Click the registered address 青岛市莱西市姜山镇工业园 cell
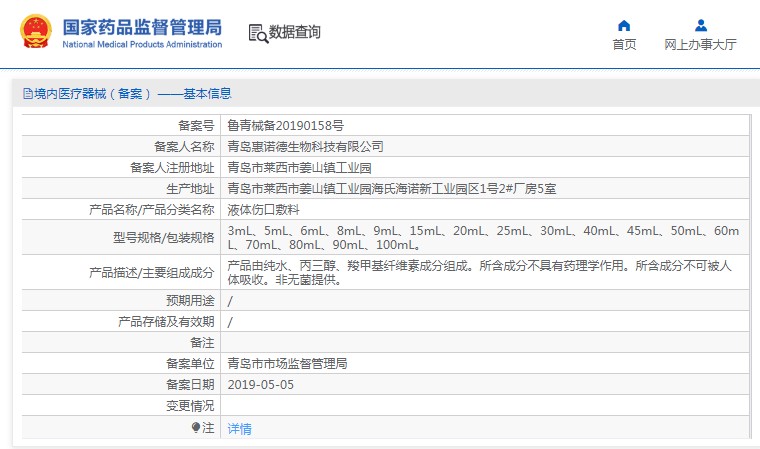The height and width of the screenshot is (449, 760). 299,167
